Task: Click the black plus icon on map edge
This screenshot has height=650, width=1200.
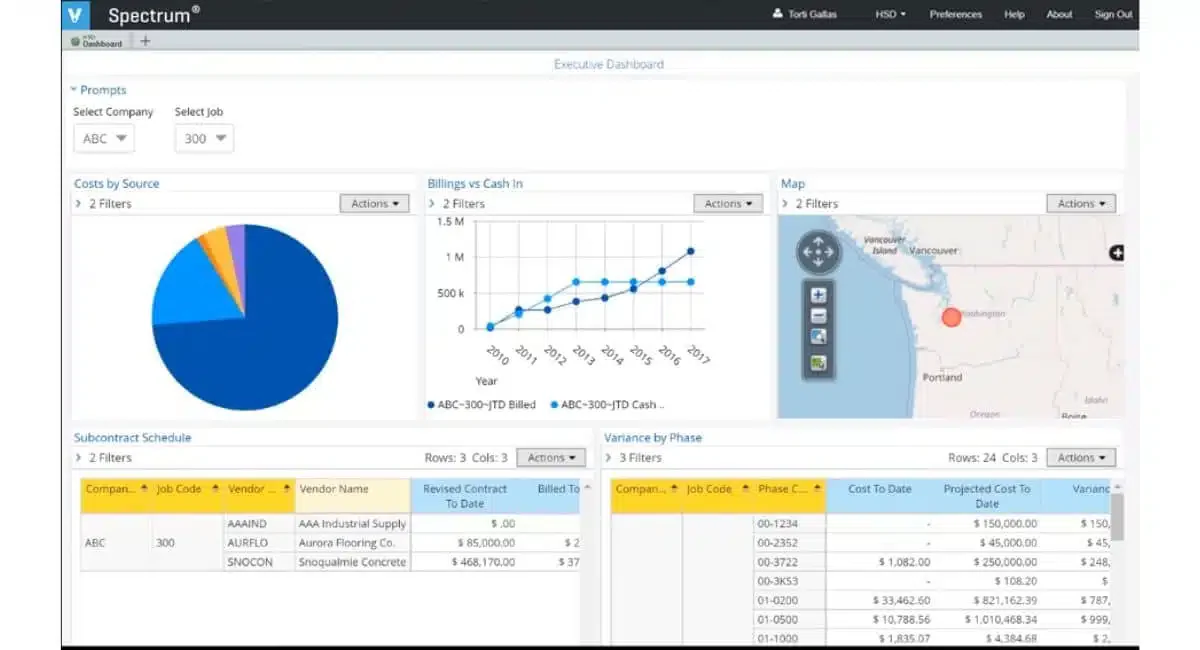Action: coord(1116,254)
